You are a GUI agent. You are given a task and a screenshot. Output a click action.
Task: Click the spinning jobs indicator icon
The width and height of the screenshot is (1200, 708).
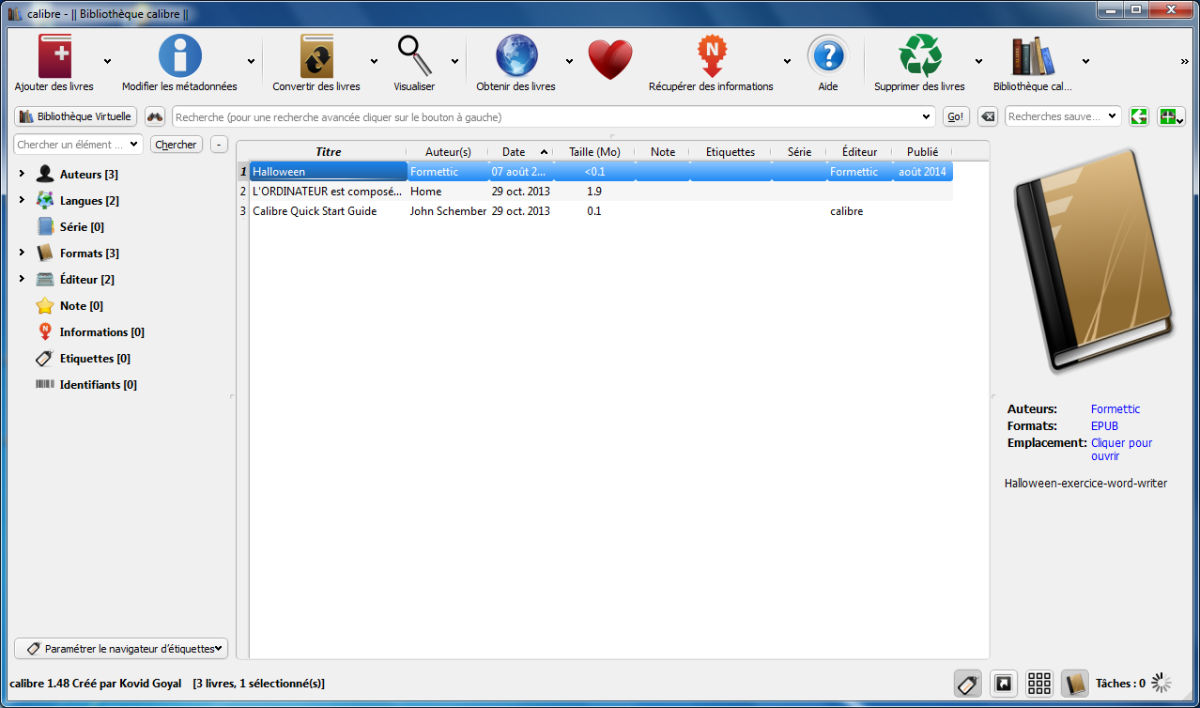[1161, 683]
